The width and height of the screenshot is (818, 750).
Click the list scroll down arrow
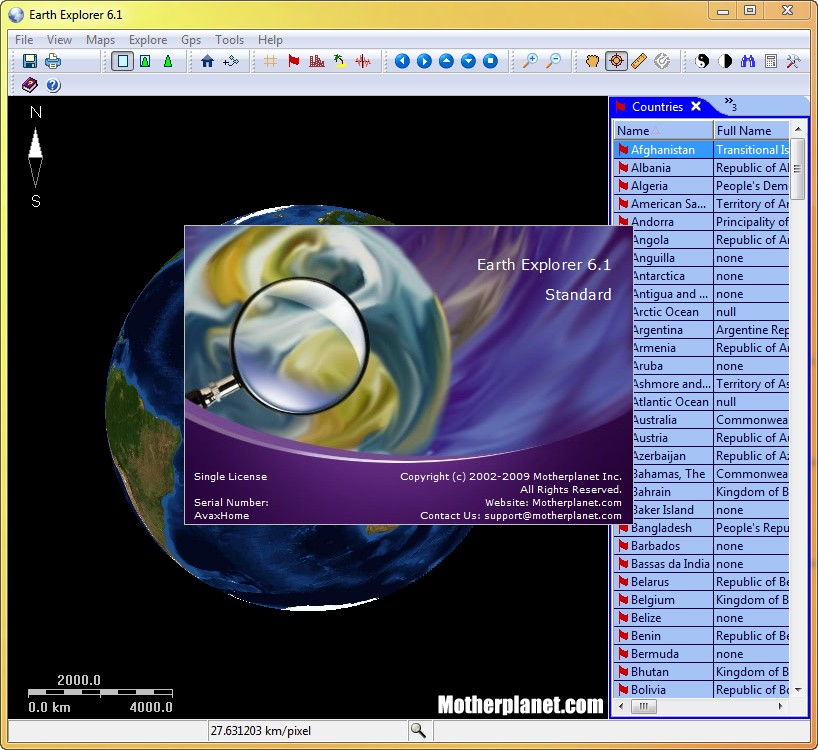[x=798, y=690]
